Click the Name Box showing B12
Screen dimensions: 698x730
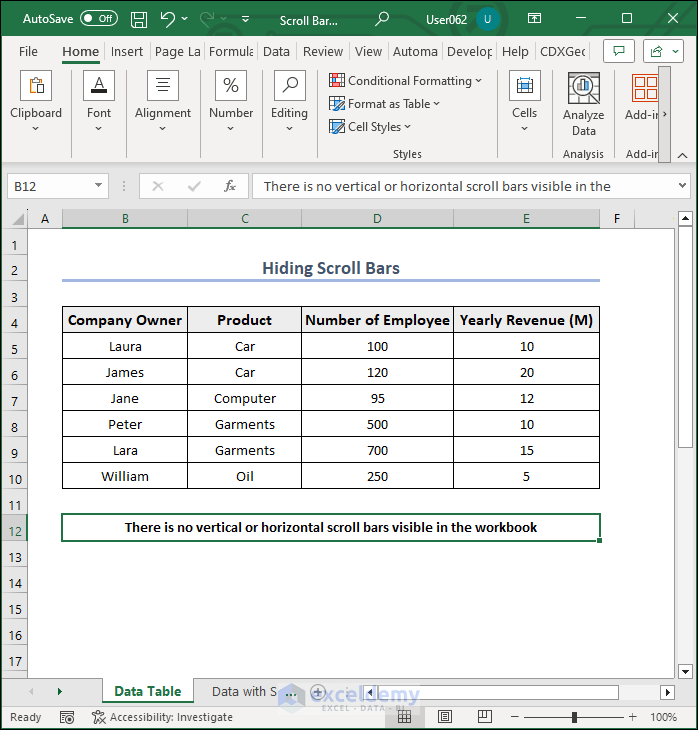[50, 186]
